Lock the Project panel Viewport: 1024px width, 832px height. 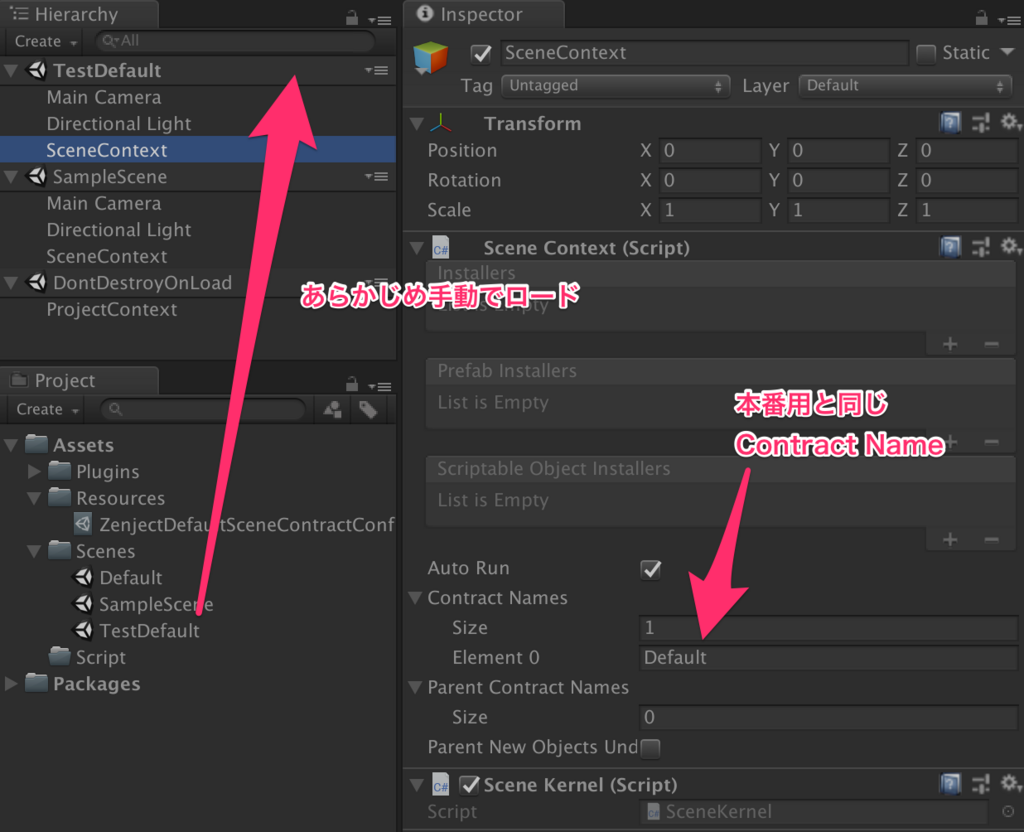coord(351,384)
